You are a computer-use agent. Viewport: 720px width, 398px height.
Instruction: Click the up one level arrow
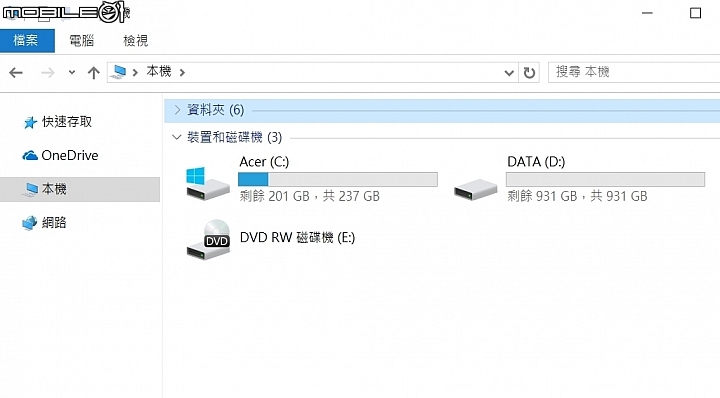[94, 73]
